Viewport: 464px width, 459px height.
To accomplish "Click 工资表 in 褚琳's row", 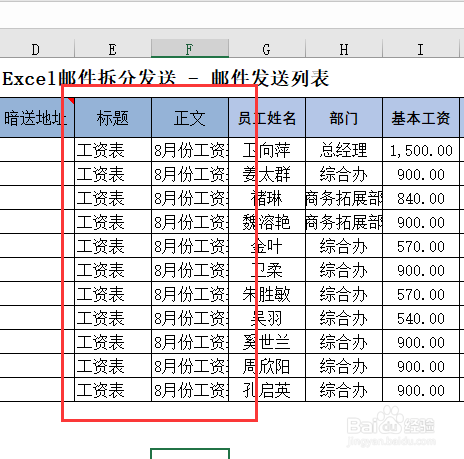I will (x=113, y=198).
